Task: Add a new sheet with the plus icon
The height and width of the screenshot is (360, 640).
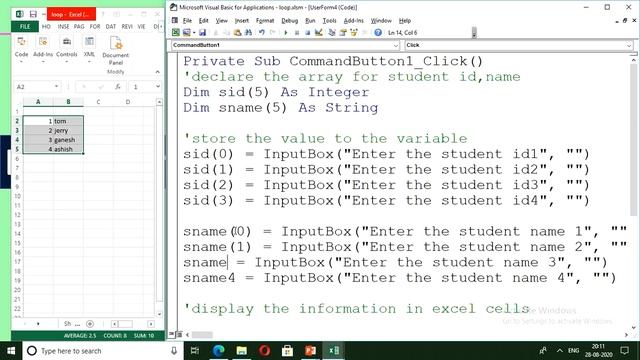Action: click(90, 324)
